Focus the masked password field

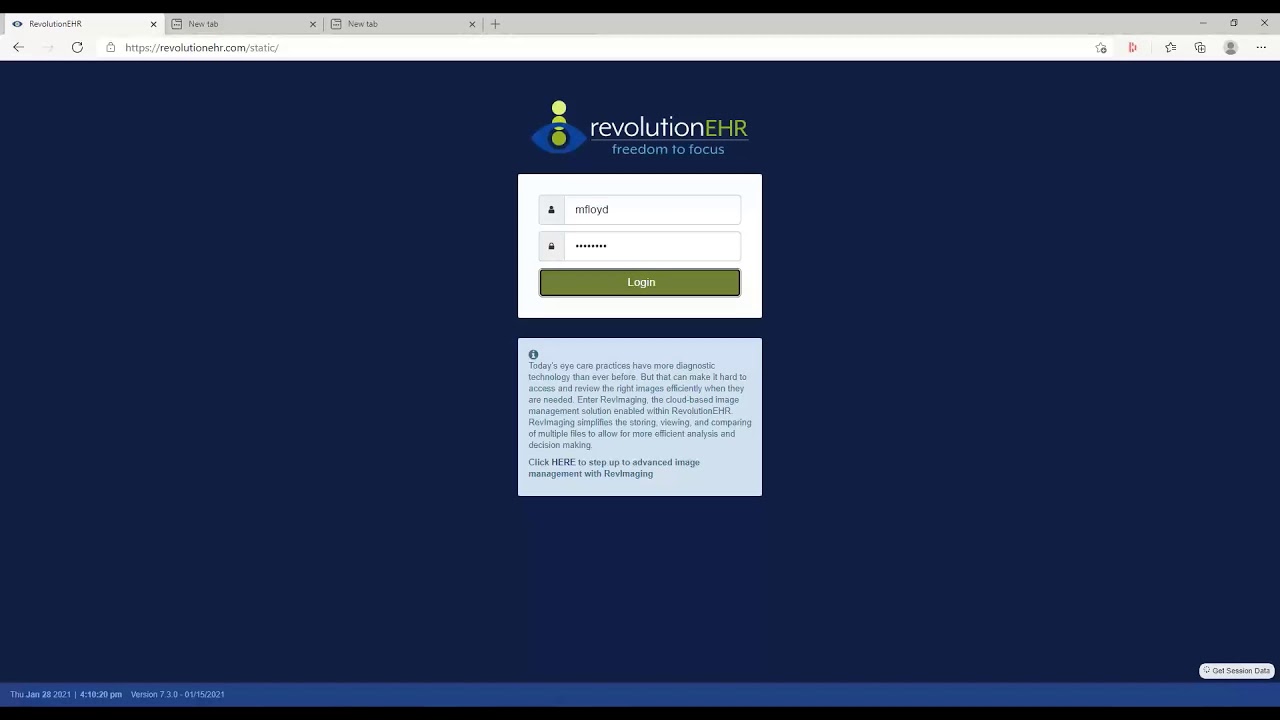(652, 246)
